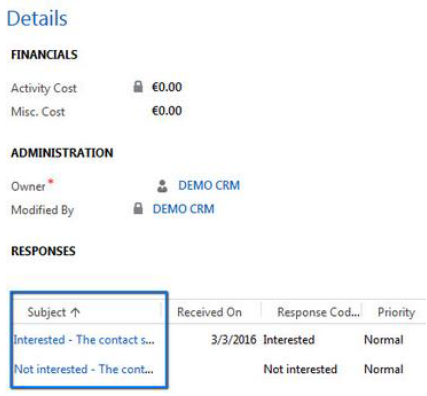Click the 3/3/2016 received date cell
The image size is (427, 396).
(x=234, y=340)
